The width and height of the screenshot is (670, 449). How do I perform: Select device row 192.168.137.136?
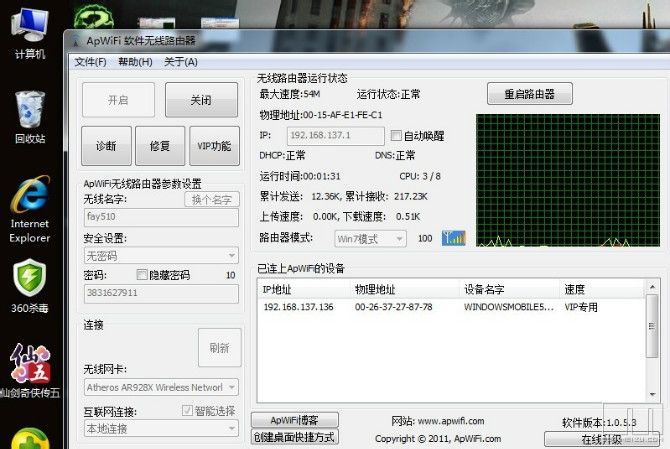(452, 307)
